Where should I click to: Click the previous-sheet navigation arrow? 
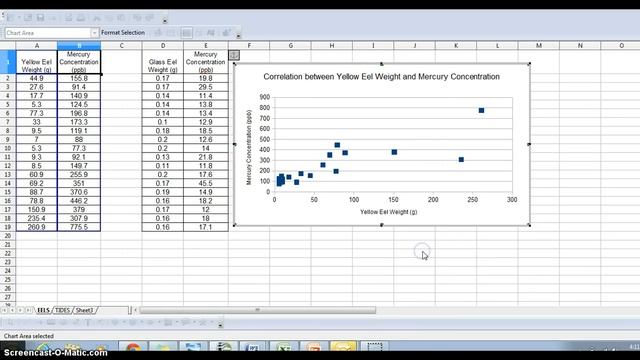point(12,310)
